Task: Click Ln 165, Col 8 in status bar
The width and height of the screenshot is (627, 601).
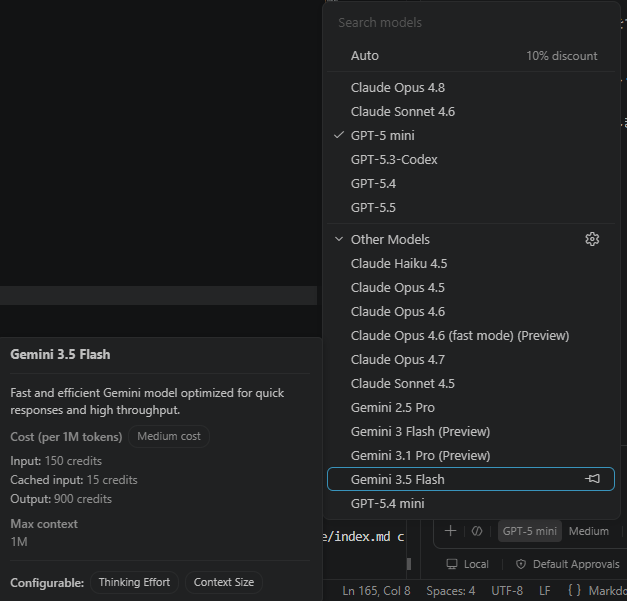Action: [376, 591]
